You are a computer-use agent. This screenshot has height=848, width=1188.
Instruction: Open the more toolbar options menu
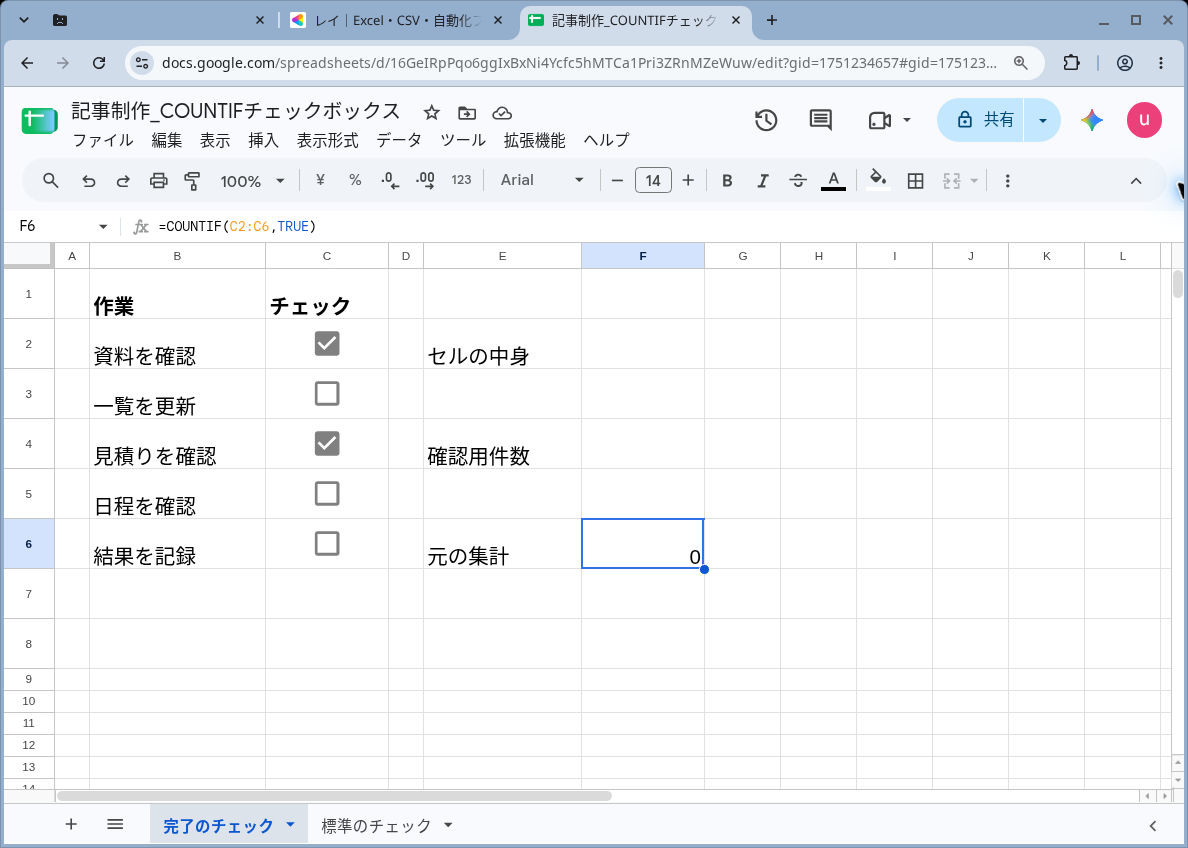coord(1007,180)
